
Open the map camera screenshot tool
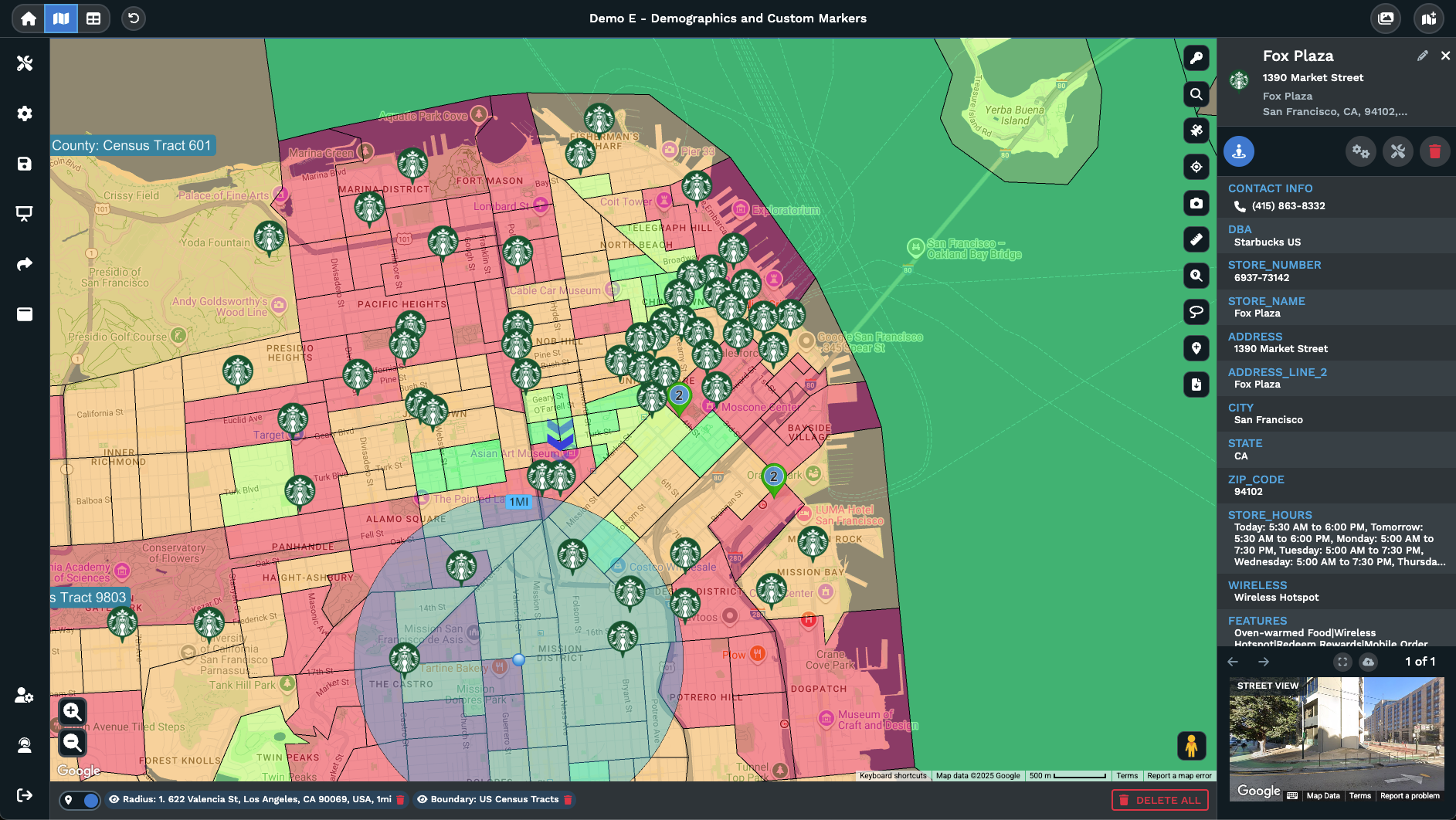coord(1196,203)
